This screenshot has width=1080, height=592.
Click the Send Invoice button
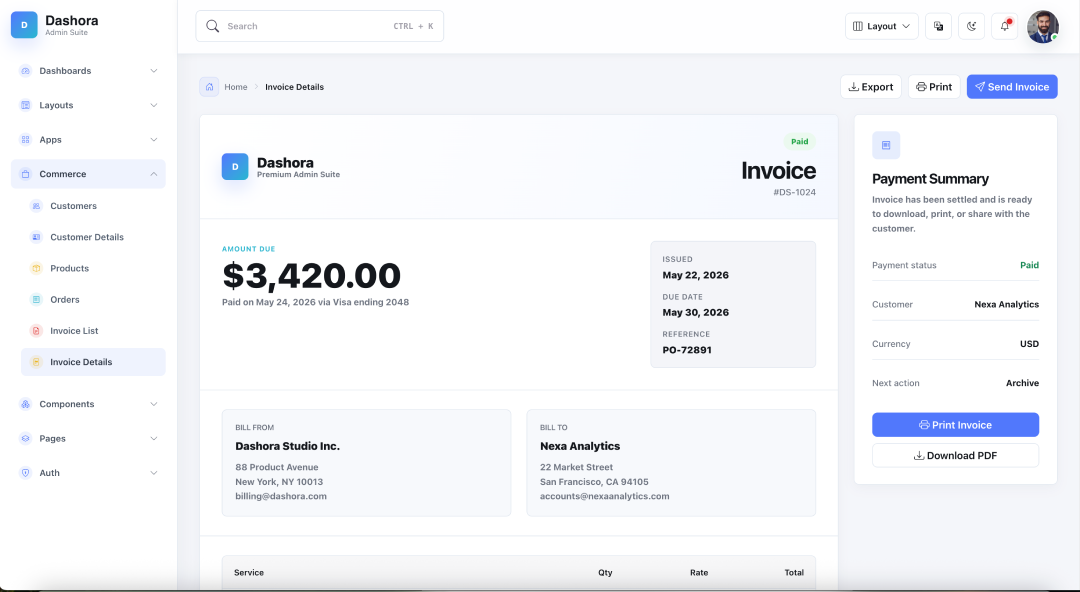tap(1012, 87)
